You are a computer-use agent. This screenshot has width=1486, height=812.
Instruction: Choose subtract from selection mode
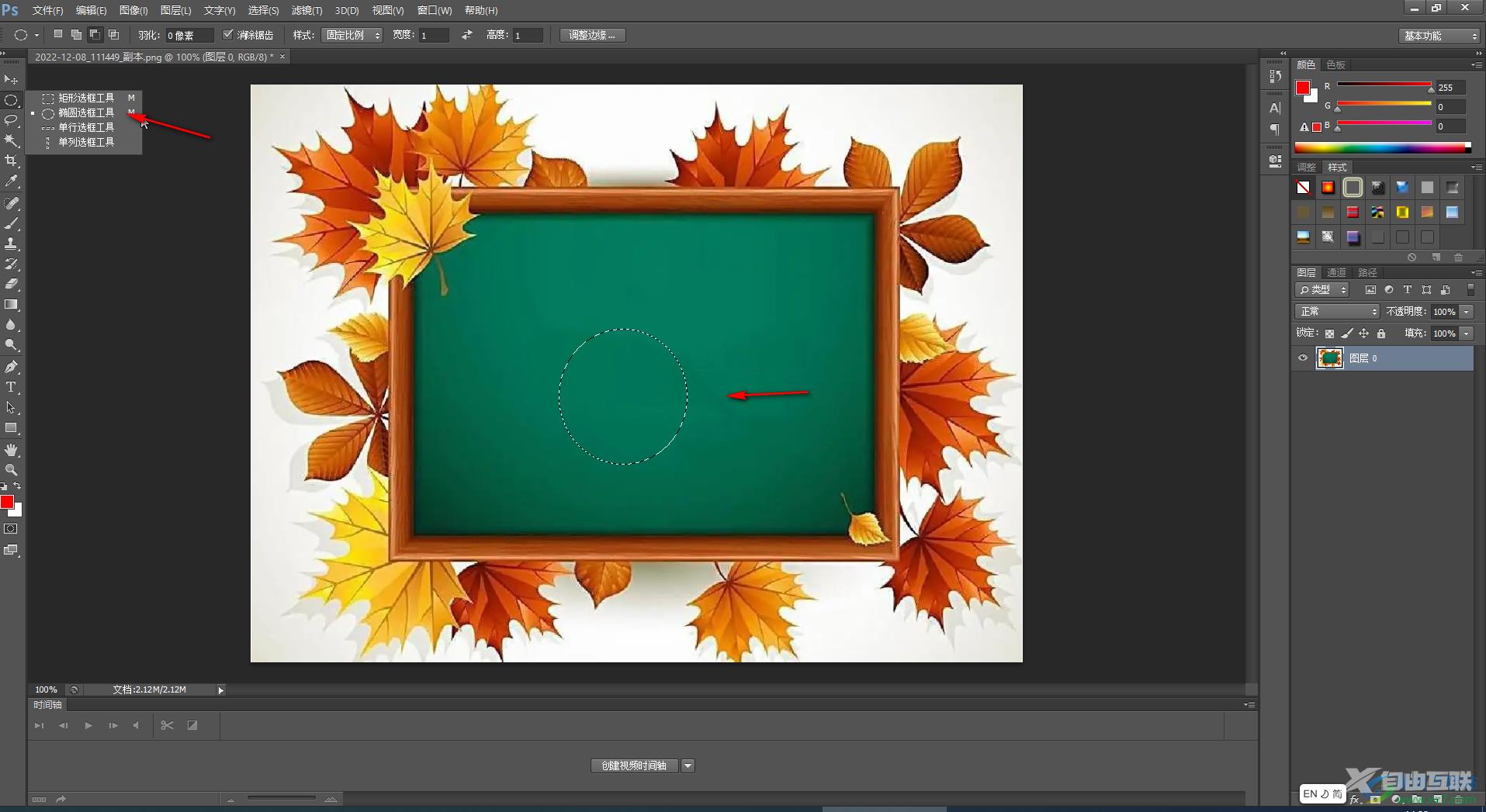click(95, 35)
